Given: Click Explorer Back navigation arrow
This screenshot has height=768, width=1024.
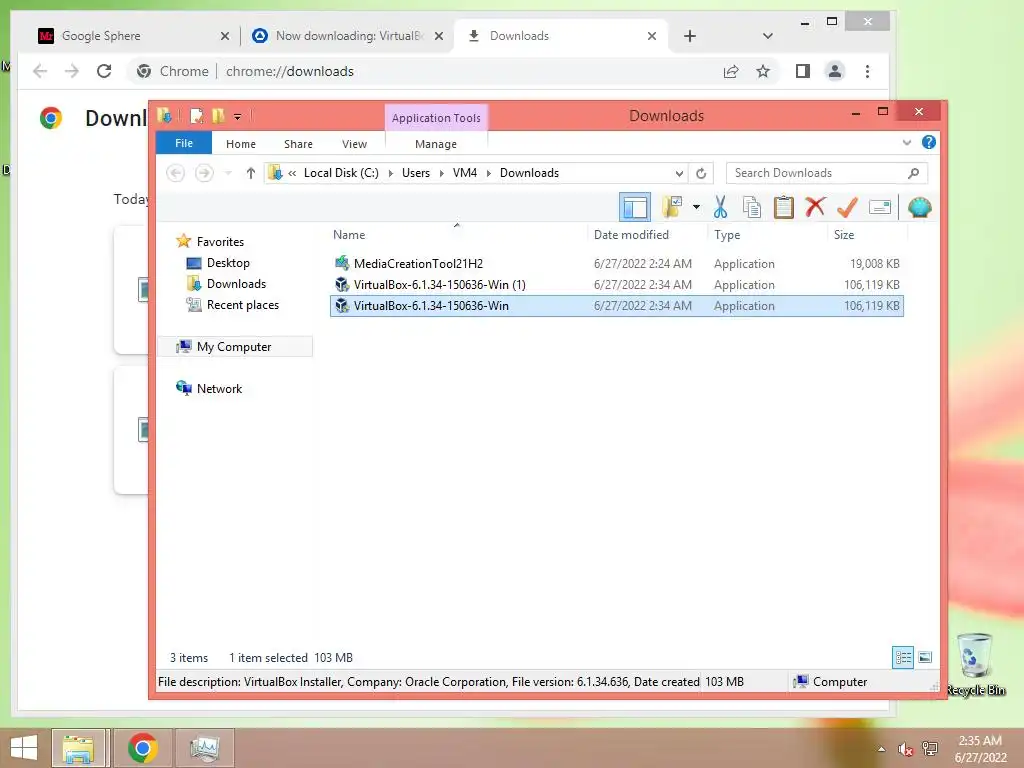Looking at the screenshot, I should (x=176, y=173).
